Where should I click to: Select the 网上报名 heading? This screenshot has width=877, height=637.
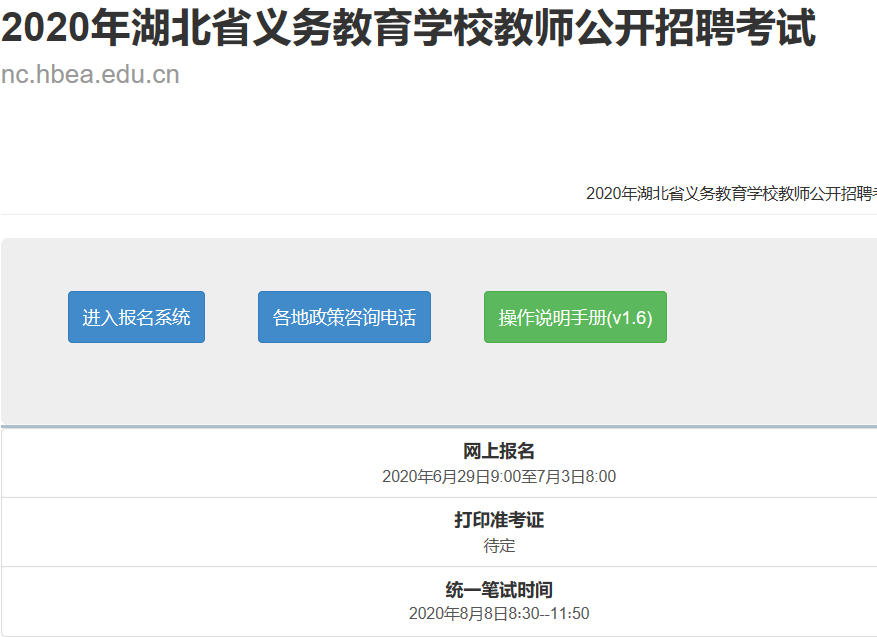(499, 451)
